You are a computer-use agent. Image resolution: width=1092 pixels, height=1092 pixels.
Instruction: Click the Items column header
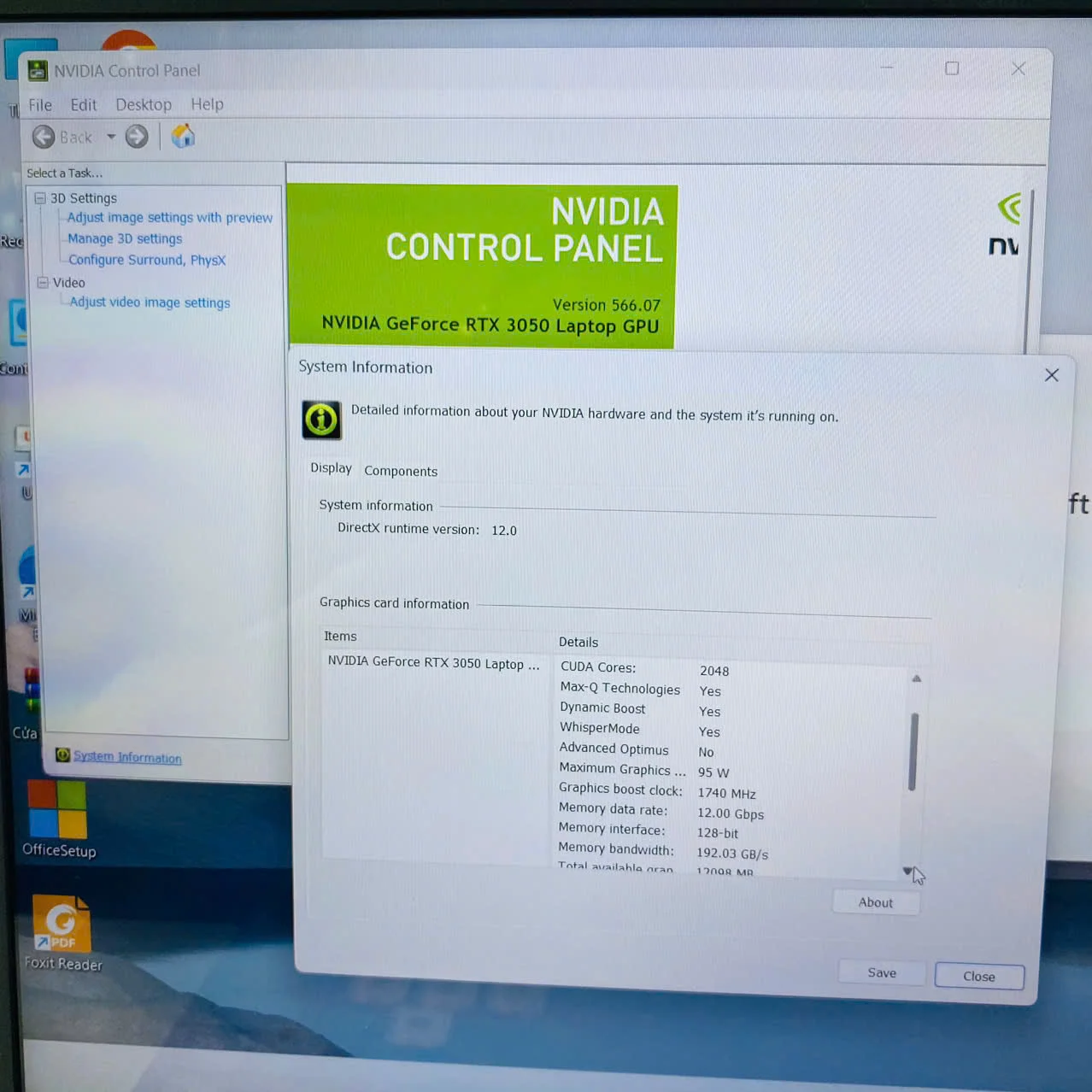coord(340,636)
